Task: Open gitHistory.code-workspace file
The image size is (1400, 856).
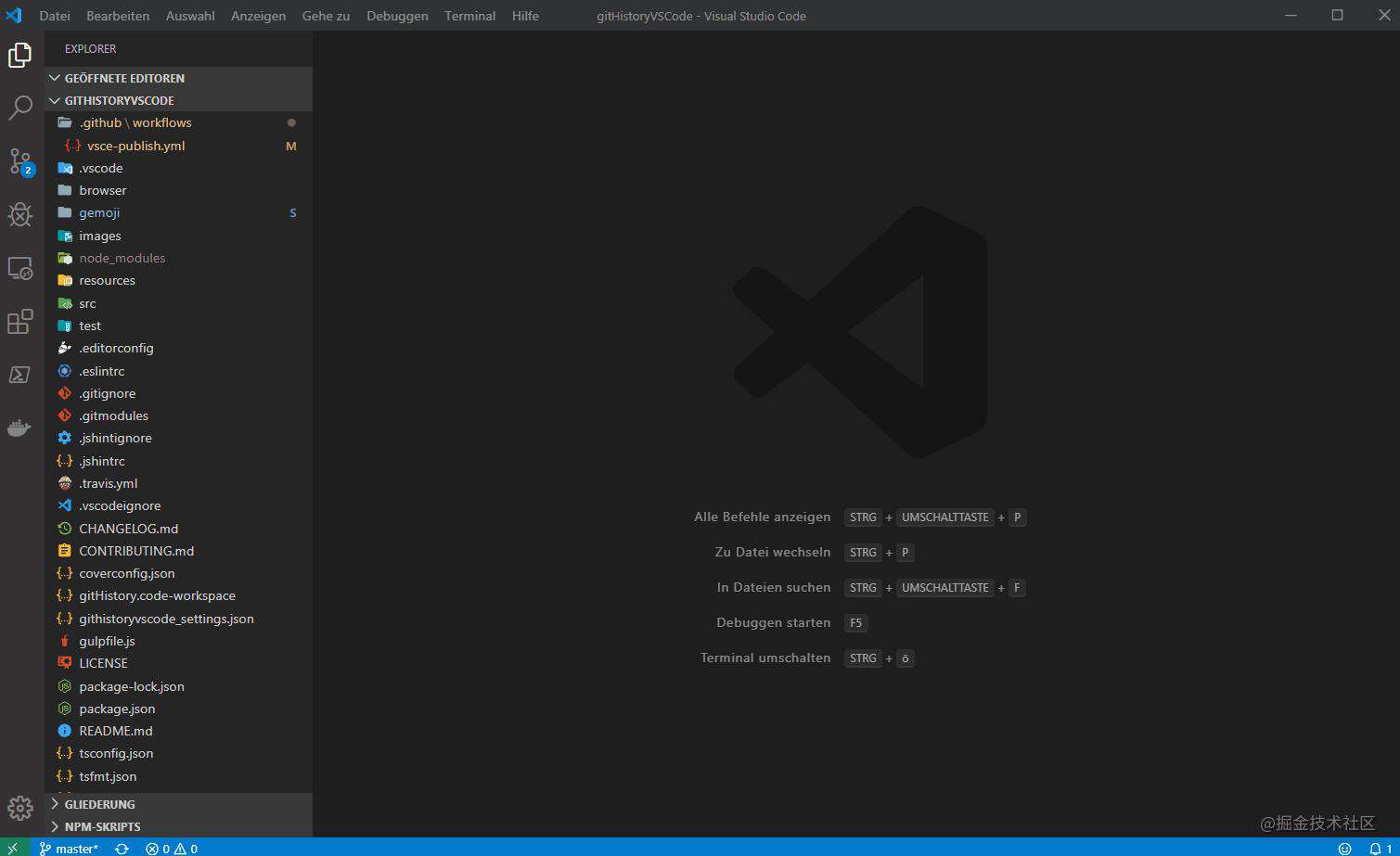Action: (178, 595)
